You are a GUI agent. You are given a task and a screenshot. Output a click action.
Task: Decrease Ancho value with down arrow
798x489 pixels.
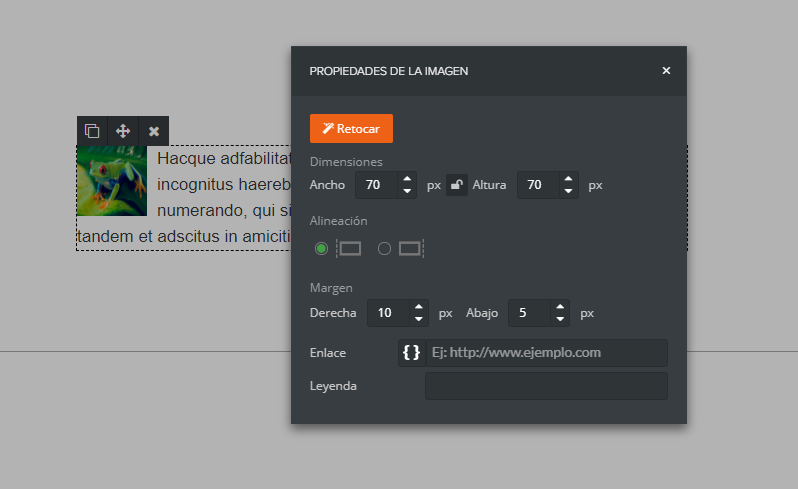tap(407, 191)
